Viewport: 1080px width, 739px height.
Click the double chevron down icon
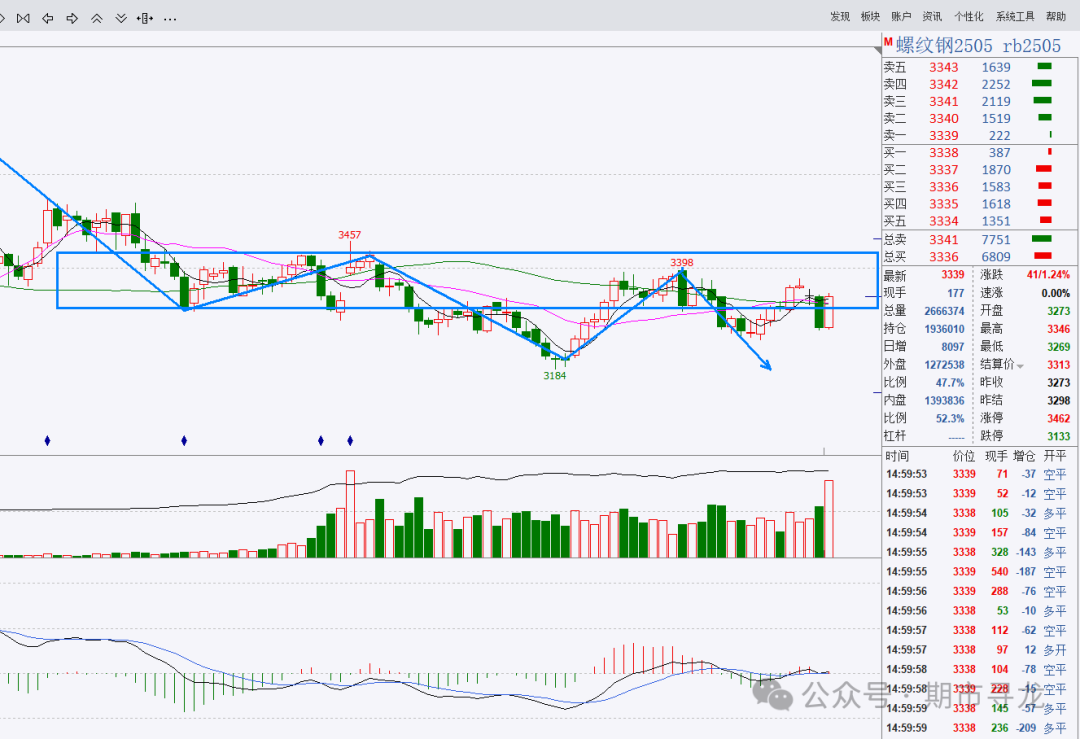click(121, 19)
